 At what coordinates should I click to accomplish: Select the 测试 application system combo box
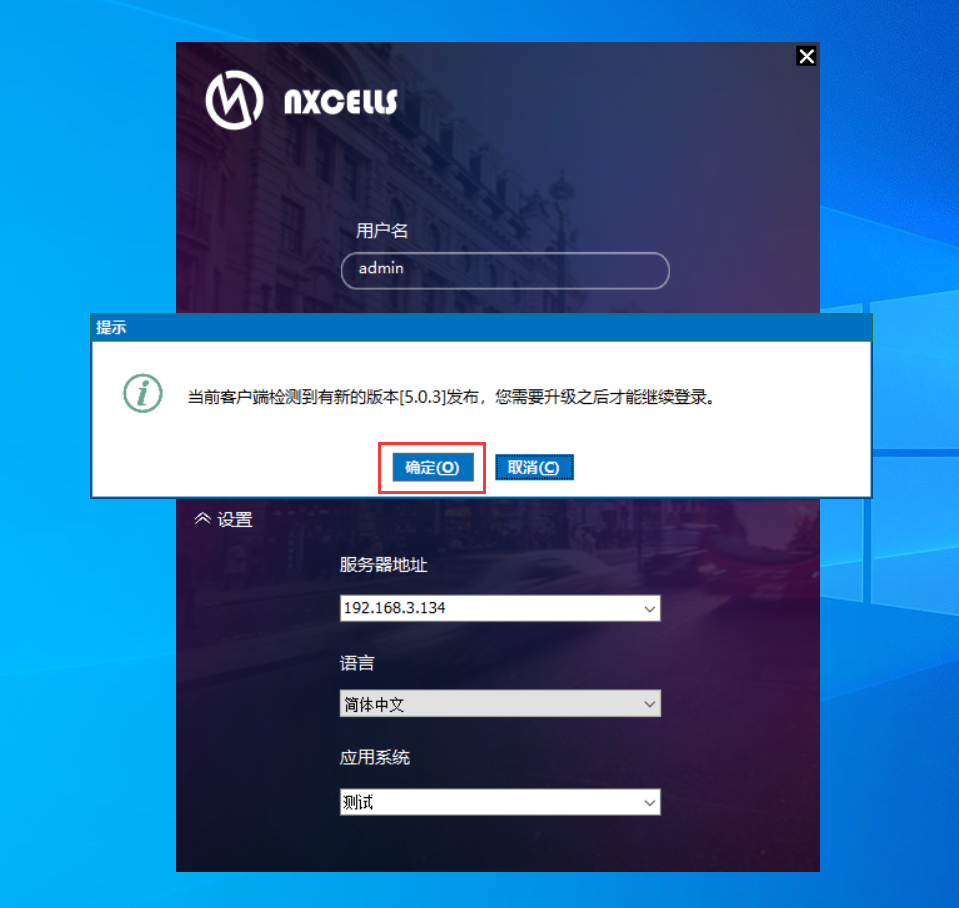point(500,802)
